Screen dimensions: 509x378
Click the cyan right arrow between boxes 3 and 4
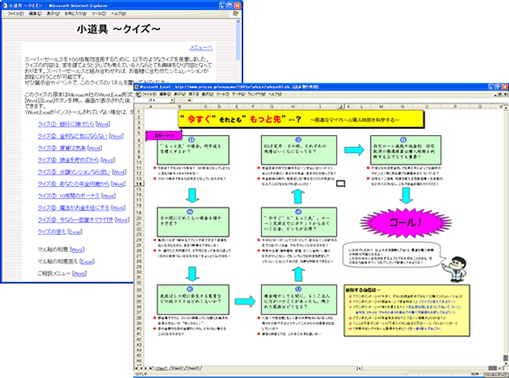(x=245, y=301)
